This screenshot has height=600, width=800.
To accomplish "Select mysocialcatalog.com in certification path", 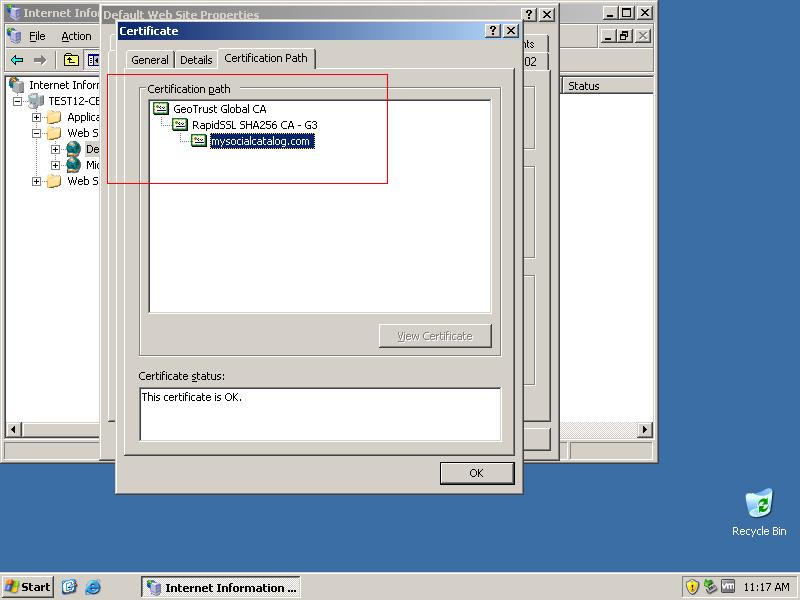I will point(260,141).
